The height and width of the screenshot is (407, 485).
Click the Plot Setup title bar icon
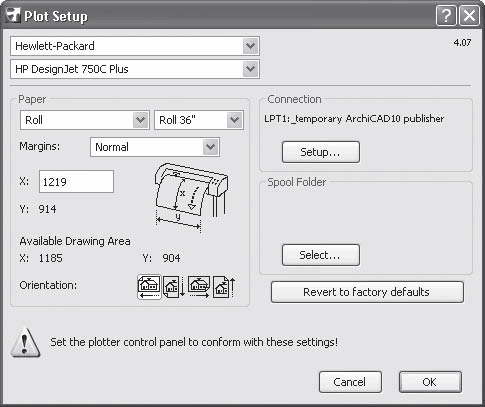click(13, 15)
